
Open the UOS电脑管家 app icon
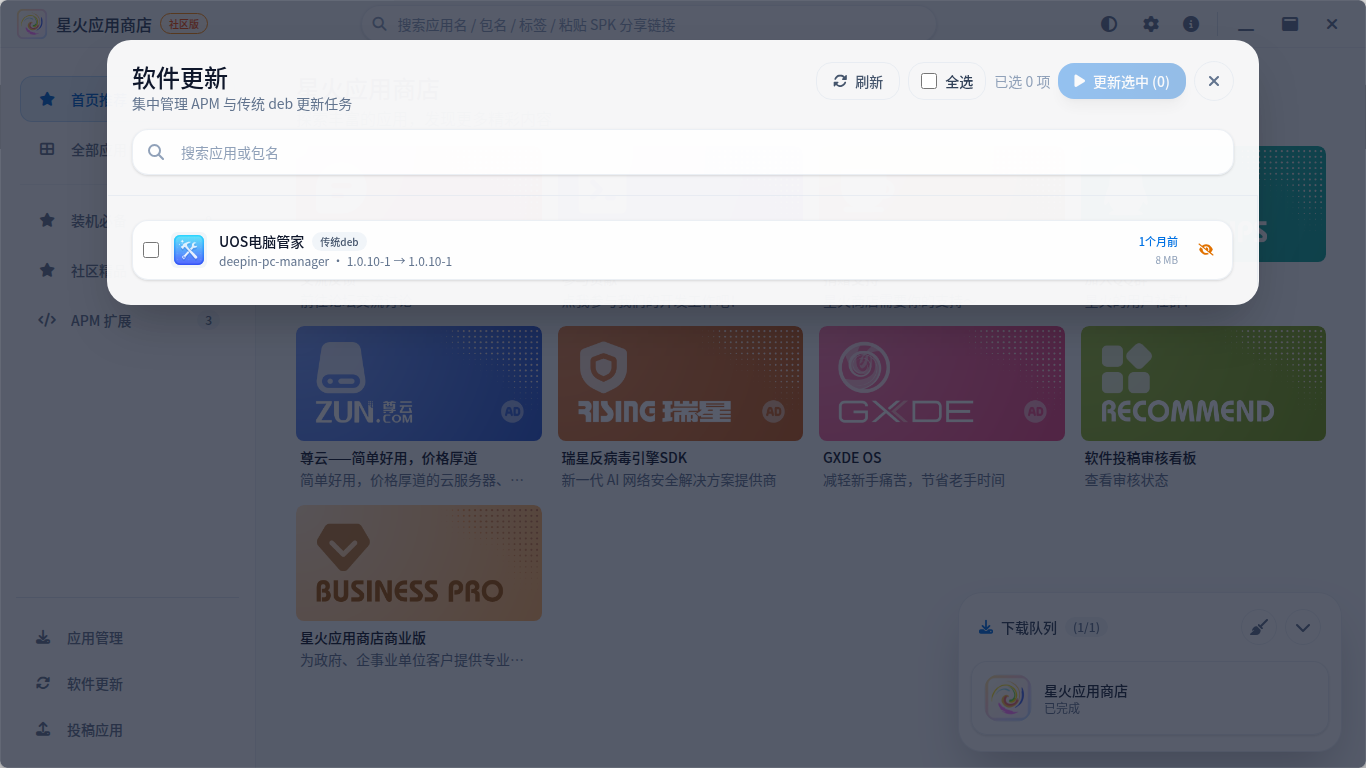pos(189,250)
